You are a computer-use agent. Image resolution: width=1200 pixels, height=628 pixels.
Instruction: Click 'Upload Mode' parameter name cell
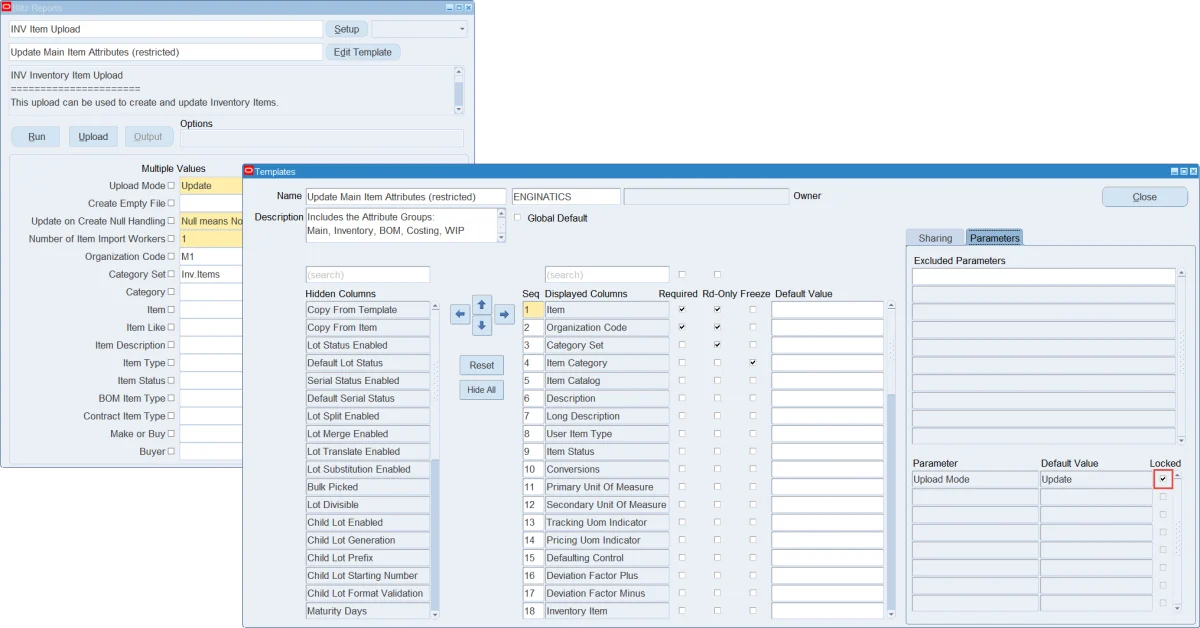(x=975, y=479)
